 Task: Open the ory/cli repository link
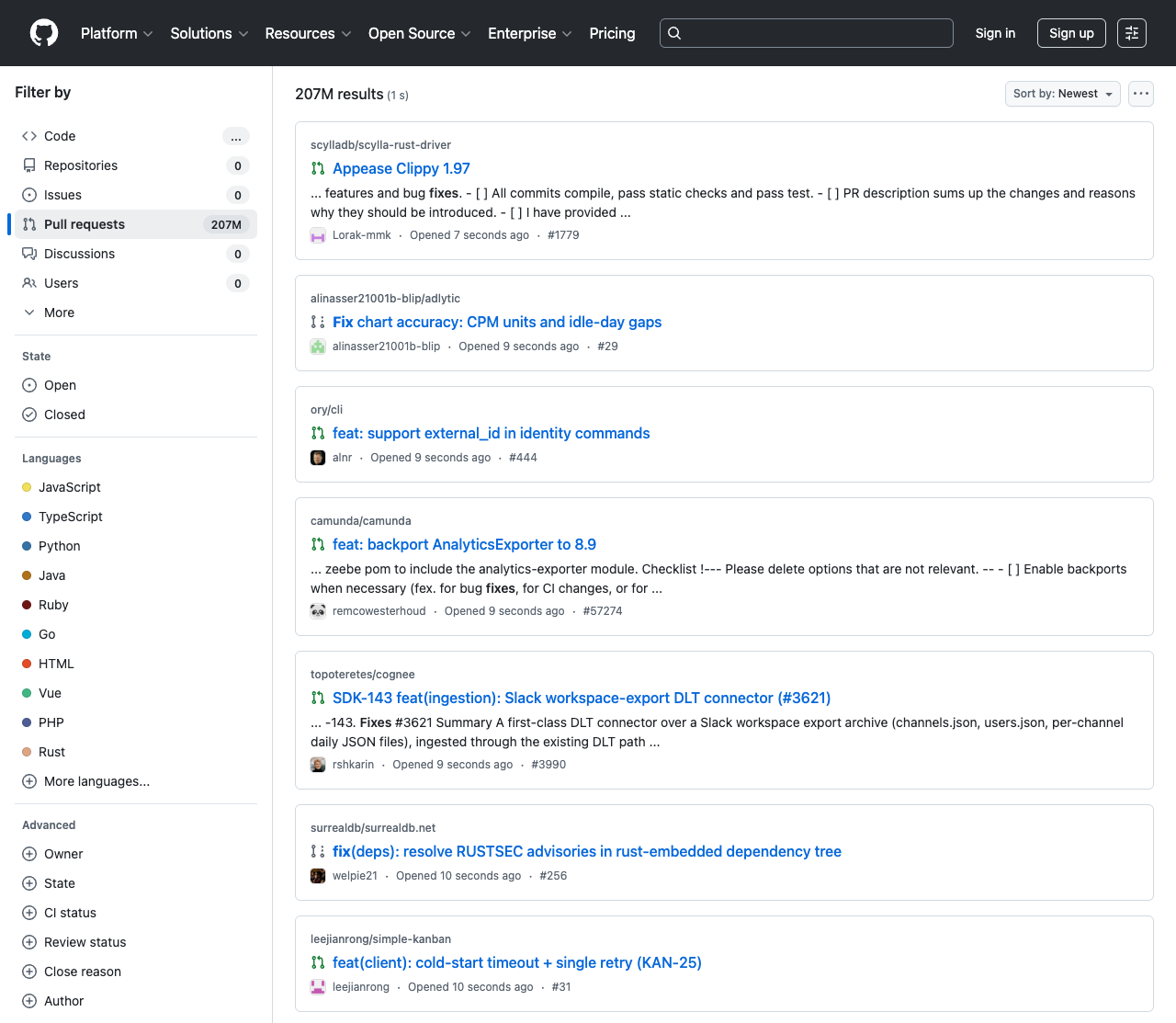326,410
